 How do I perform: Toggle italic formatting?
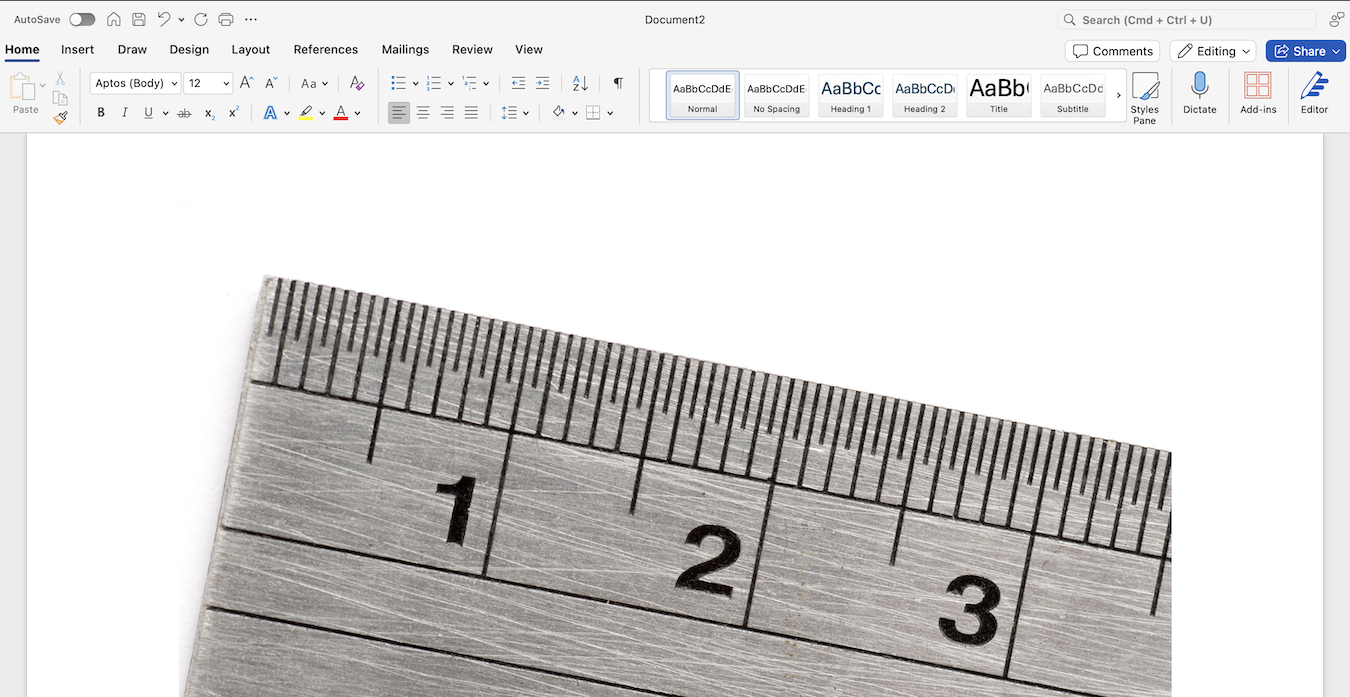[x=125, y=113]
